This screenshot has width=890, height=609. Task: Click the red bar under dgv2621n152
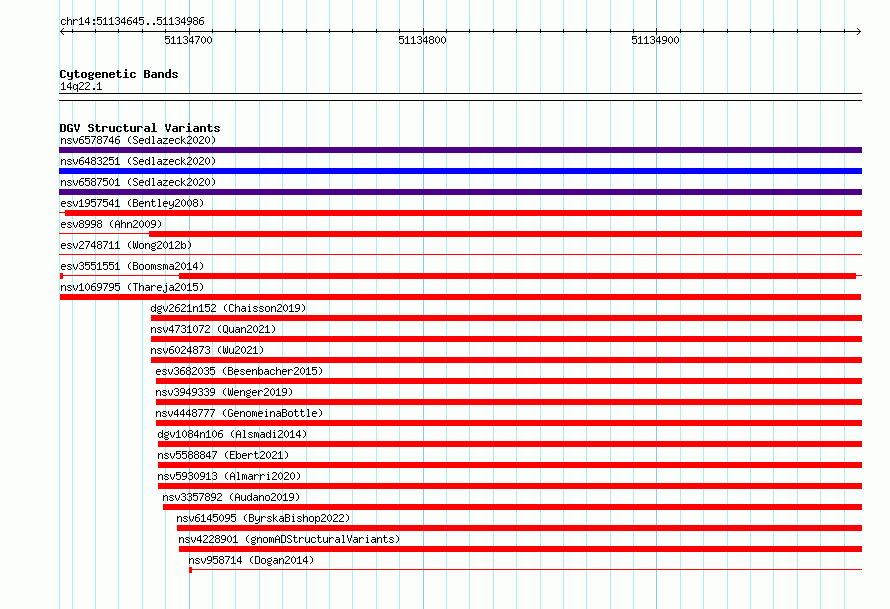506,318
